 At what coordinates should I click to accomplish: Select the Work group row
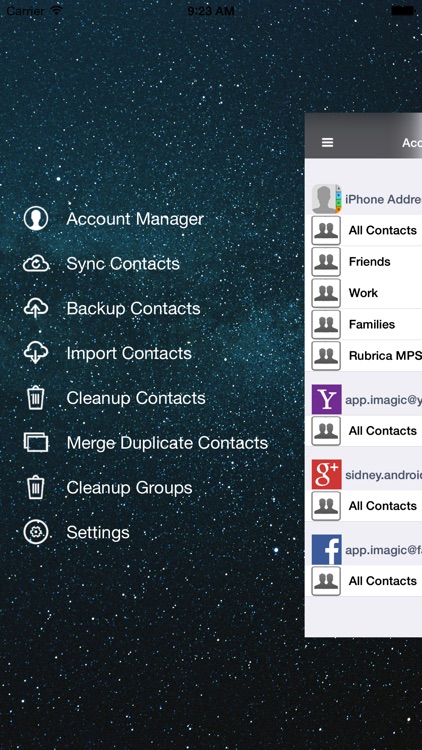pyautogui.click(x=364, y=293)
